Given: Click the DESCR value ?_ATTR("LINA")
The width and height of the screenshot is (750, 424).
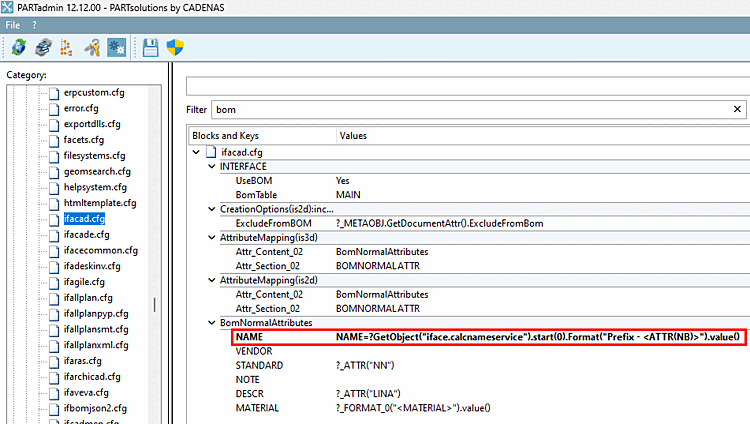Looking at the screenshot, I should click(368, 394).
